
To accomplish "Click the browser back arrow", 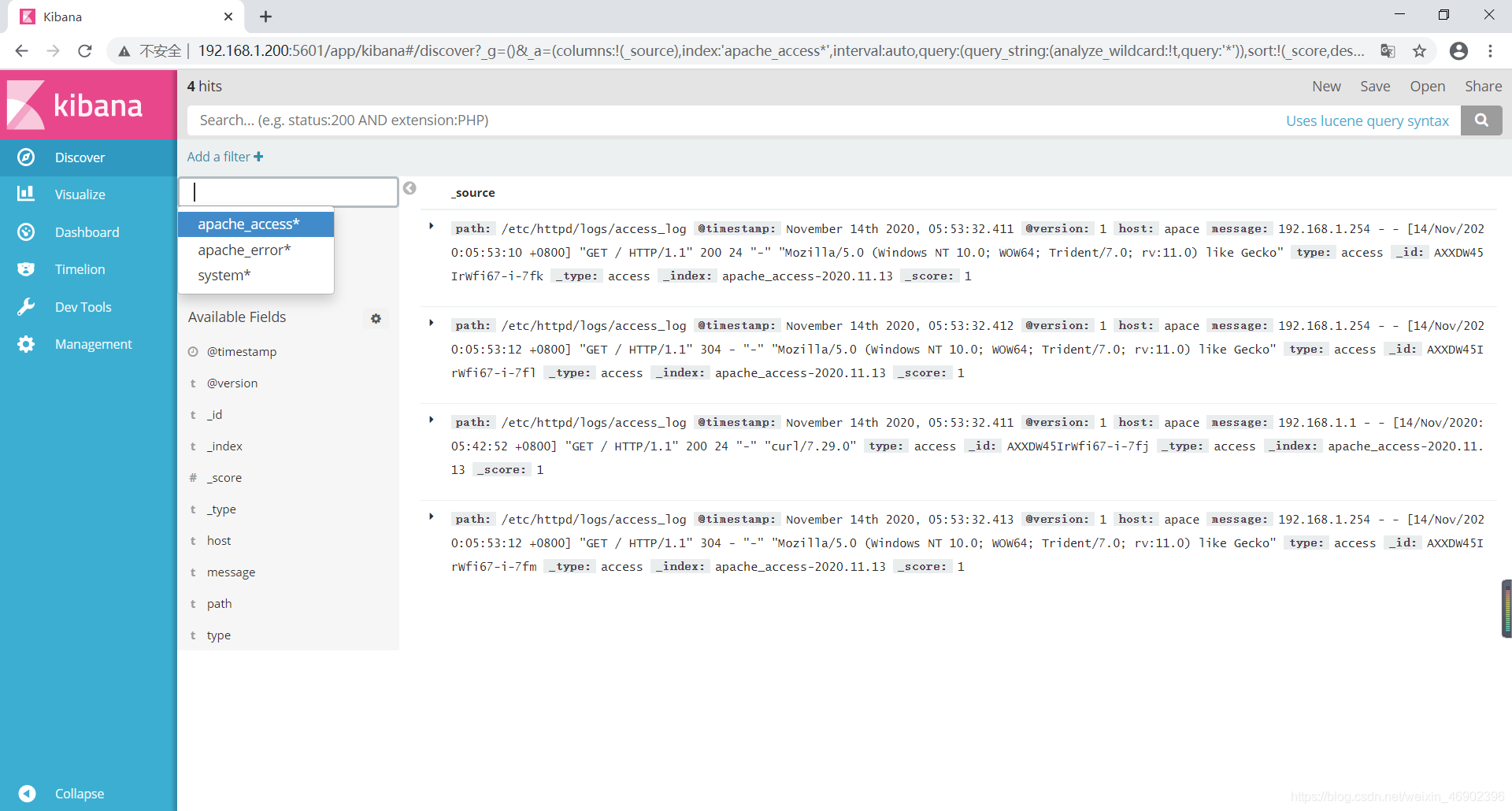I will [21, 51].
